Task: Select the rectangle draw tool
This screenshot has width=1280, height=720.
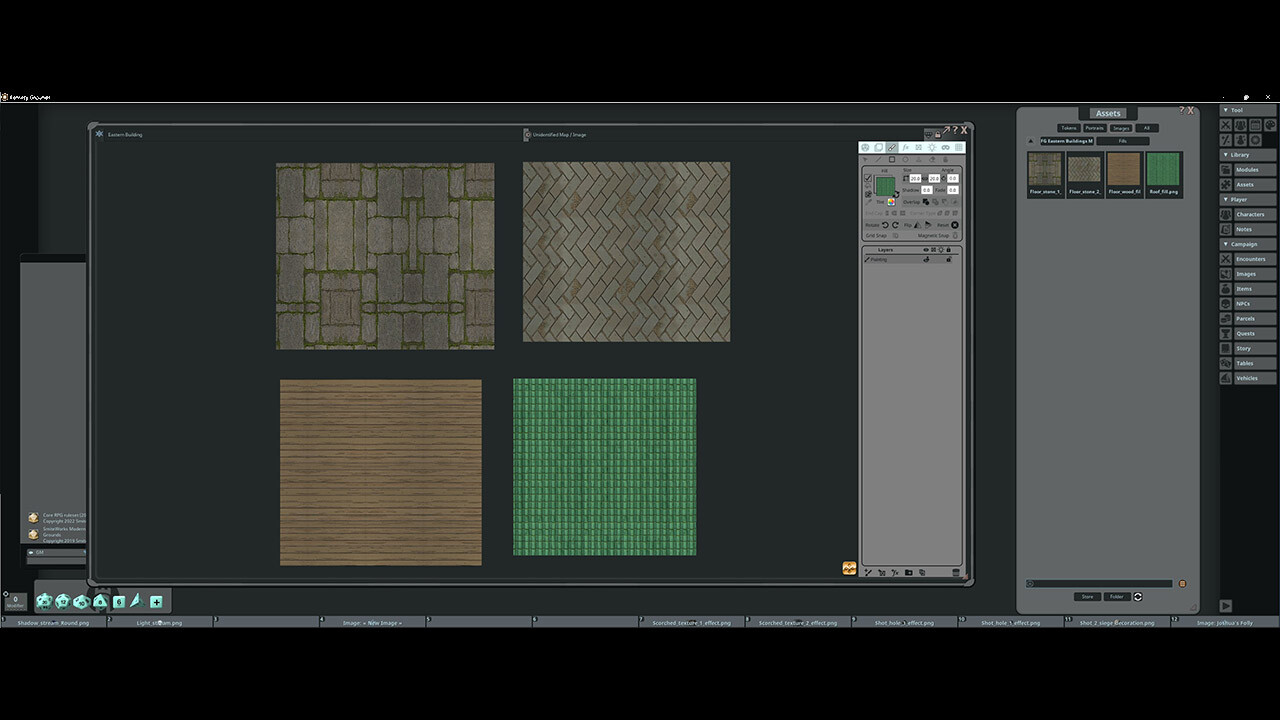Action: [892, 159]
